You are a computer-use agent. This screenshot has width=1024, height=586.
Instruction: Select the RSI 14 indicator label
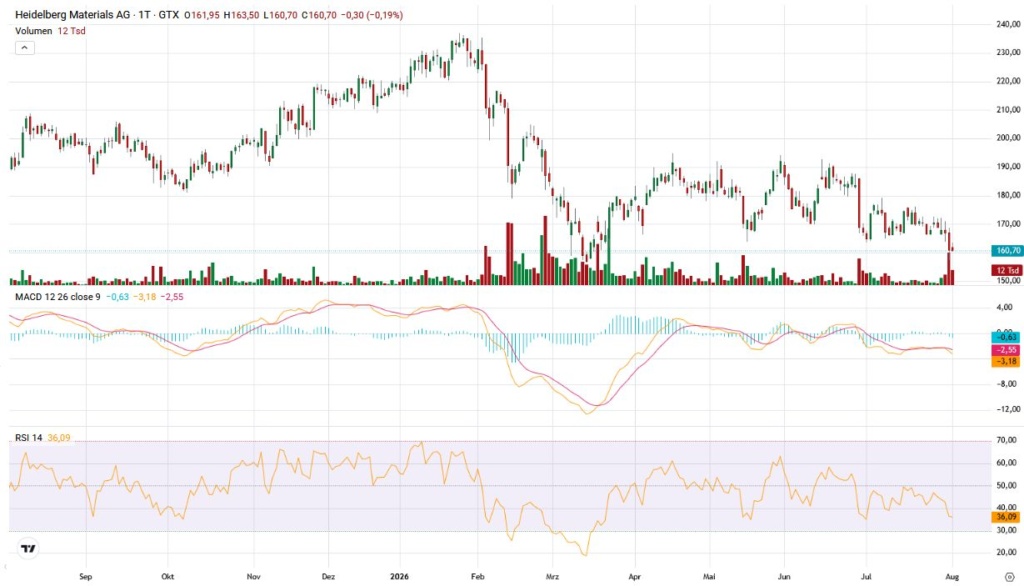[28, 438]
